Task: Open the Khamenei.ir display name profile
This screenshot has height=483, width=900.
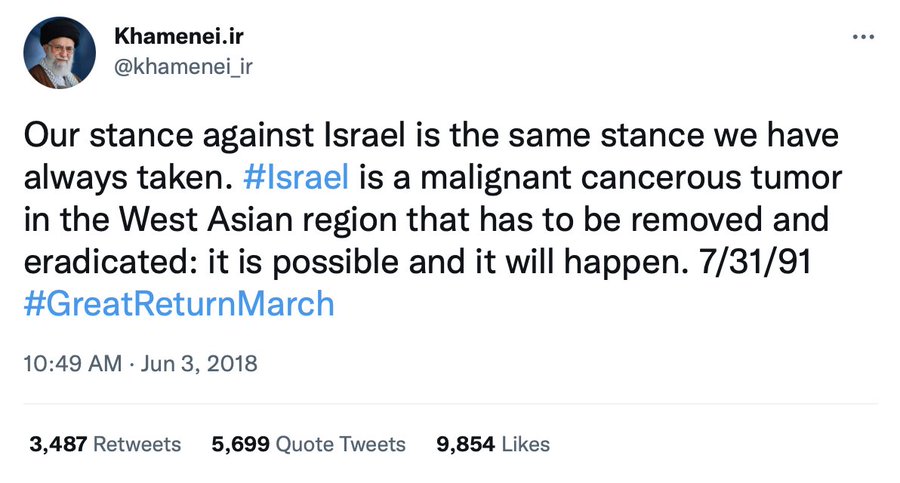Action: click(x=179, y=37)
